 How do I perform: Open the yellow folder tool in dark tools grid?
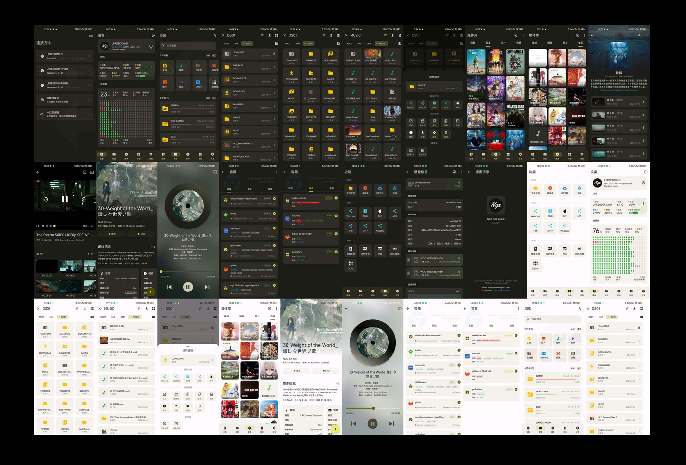point(351,190)
